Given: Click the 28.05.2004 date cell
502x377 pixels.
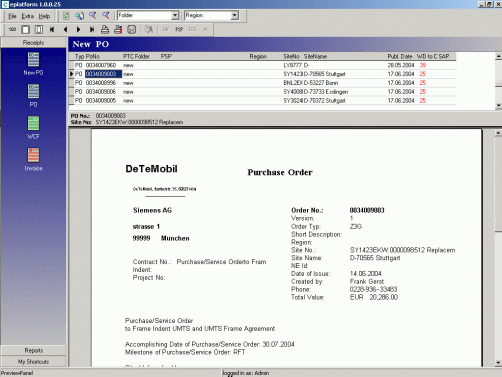Looking at the screenshot, I should [x=401, y=65].
